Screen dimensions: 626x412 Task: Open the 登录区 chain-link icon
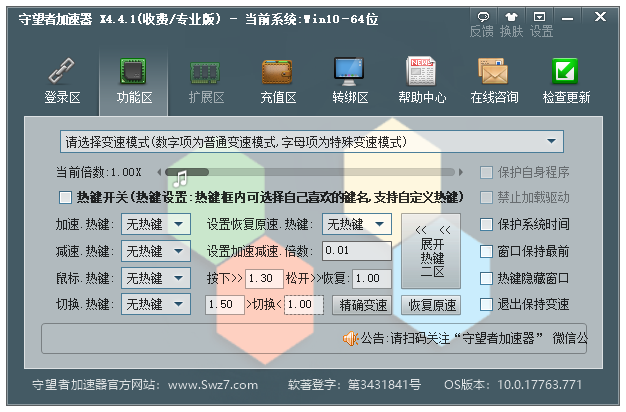pyautogui.click(x=61, y=71)
